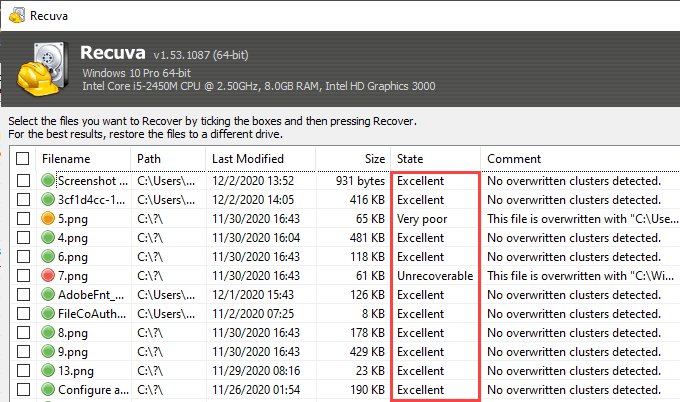The image size is (680, 402).
Task: Click the green status dot of 13.png
Action: click(x=48, y=370)
